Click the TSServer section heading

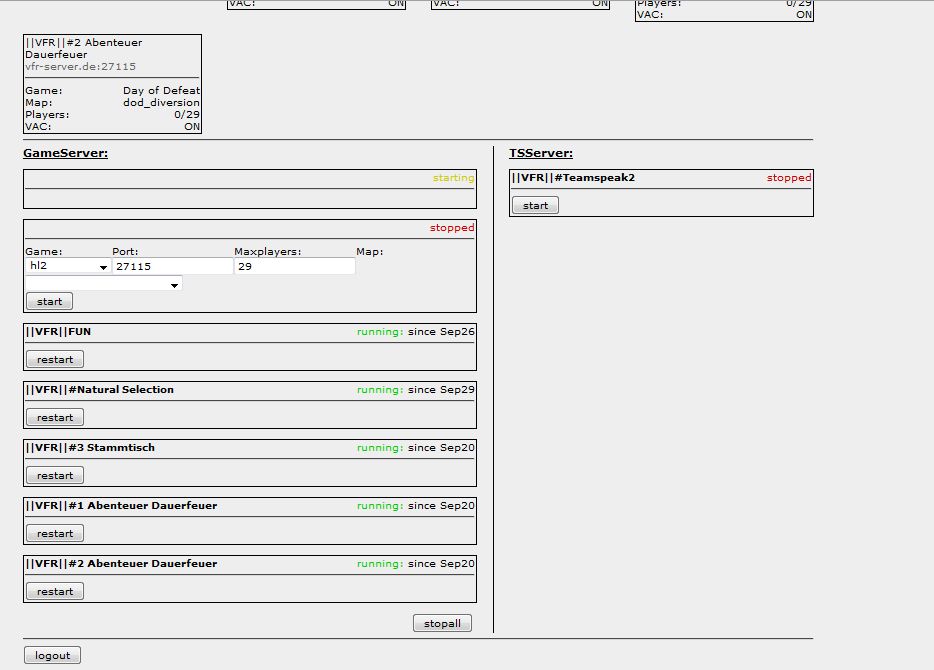coord(541,153)
